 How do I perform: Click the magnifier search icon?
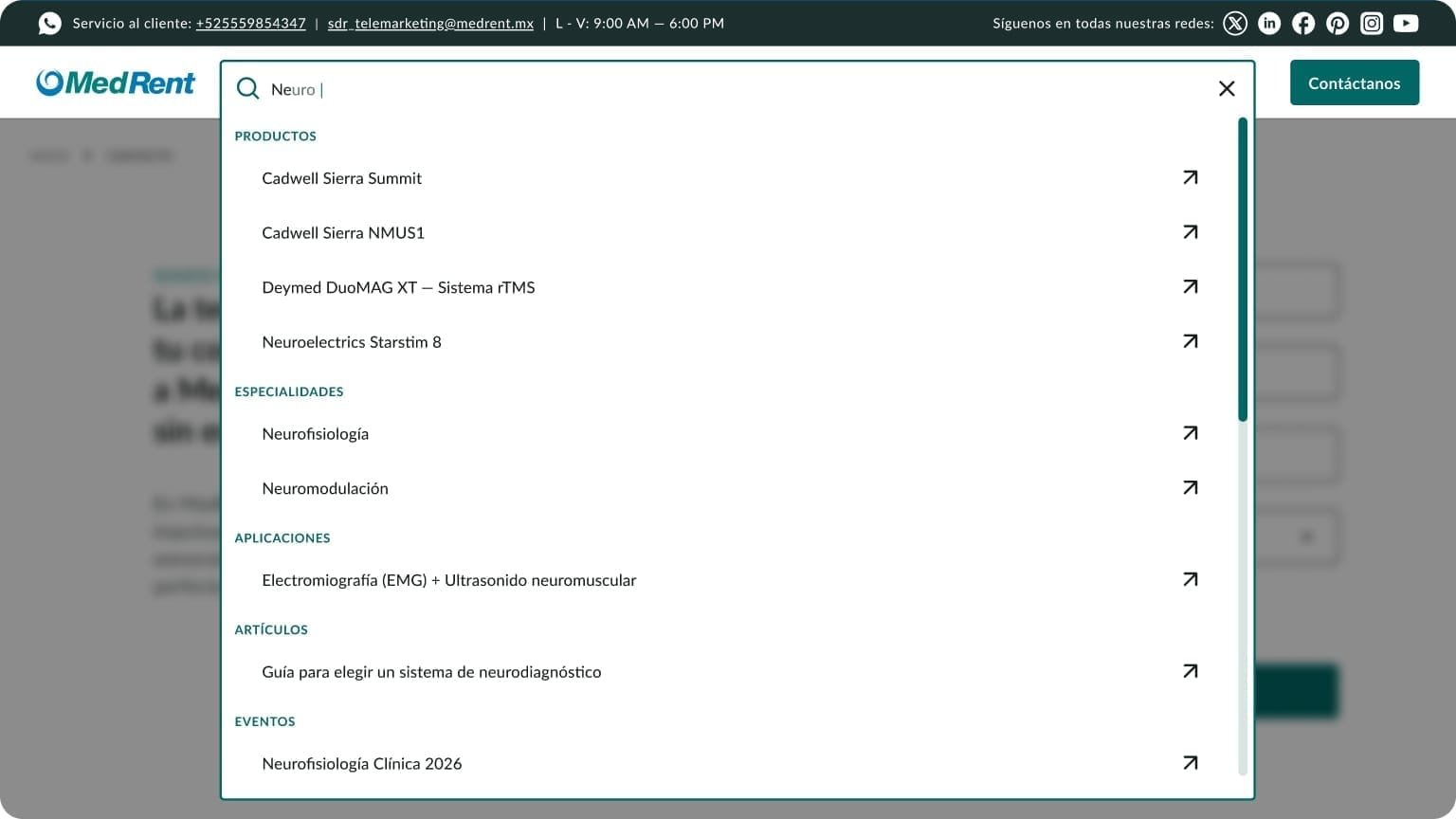click(x=247, y=89)
